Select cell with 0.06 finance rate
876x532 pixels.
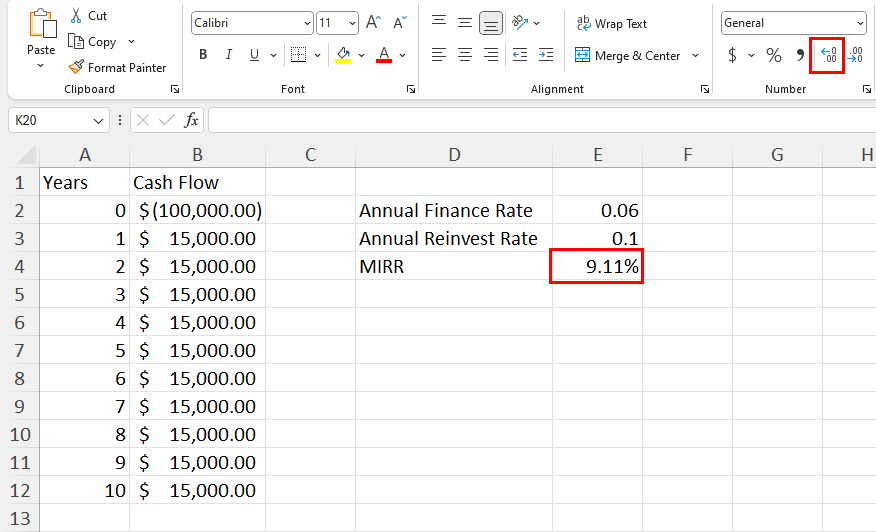click(597, 211)
